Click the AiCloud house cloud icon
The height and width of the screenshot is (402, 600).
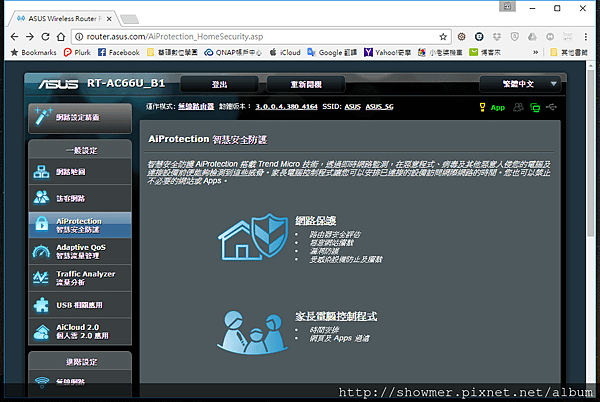coord(41,332)
